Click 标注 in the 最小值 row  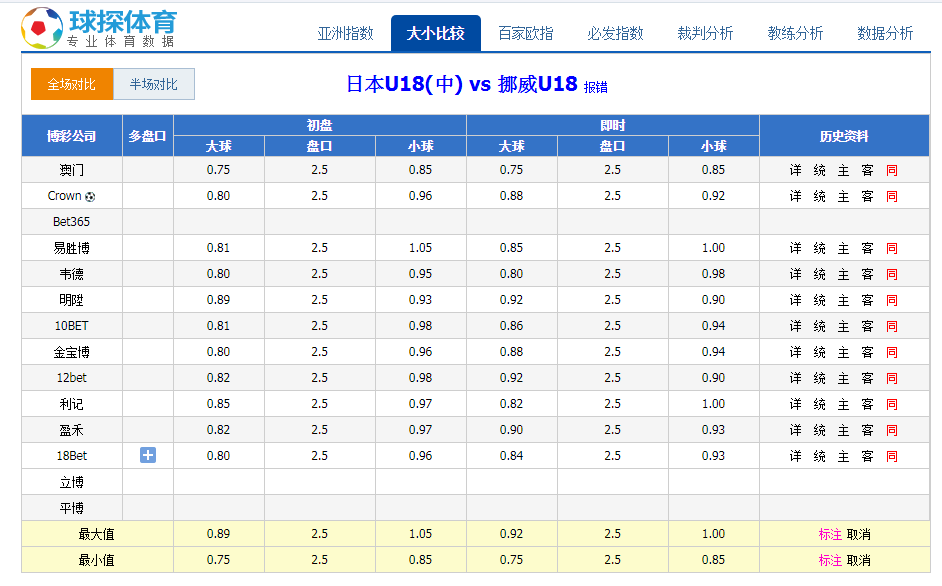coord(830,560)
